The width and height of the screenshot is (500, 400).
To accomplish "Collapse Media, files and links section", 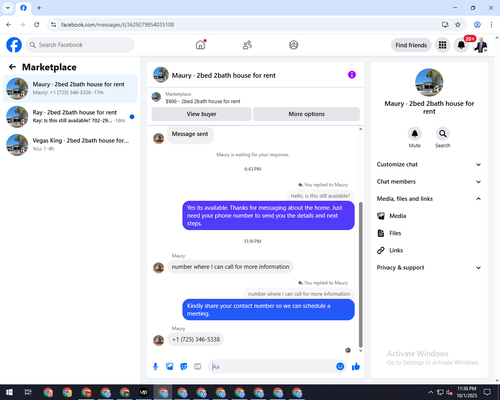I will click(429, 199).
